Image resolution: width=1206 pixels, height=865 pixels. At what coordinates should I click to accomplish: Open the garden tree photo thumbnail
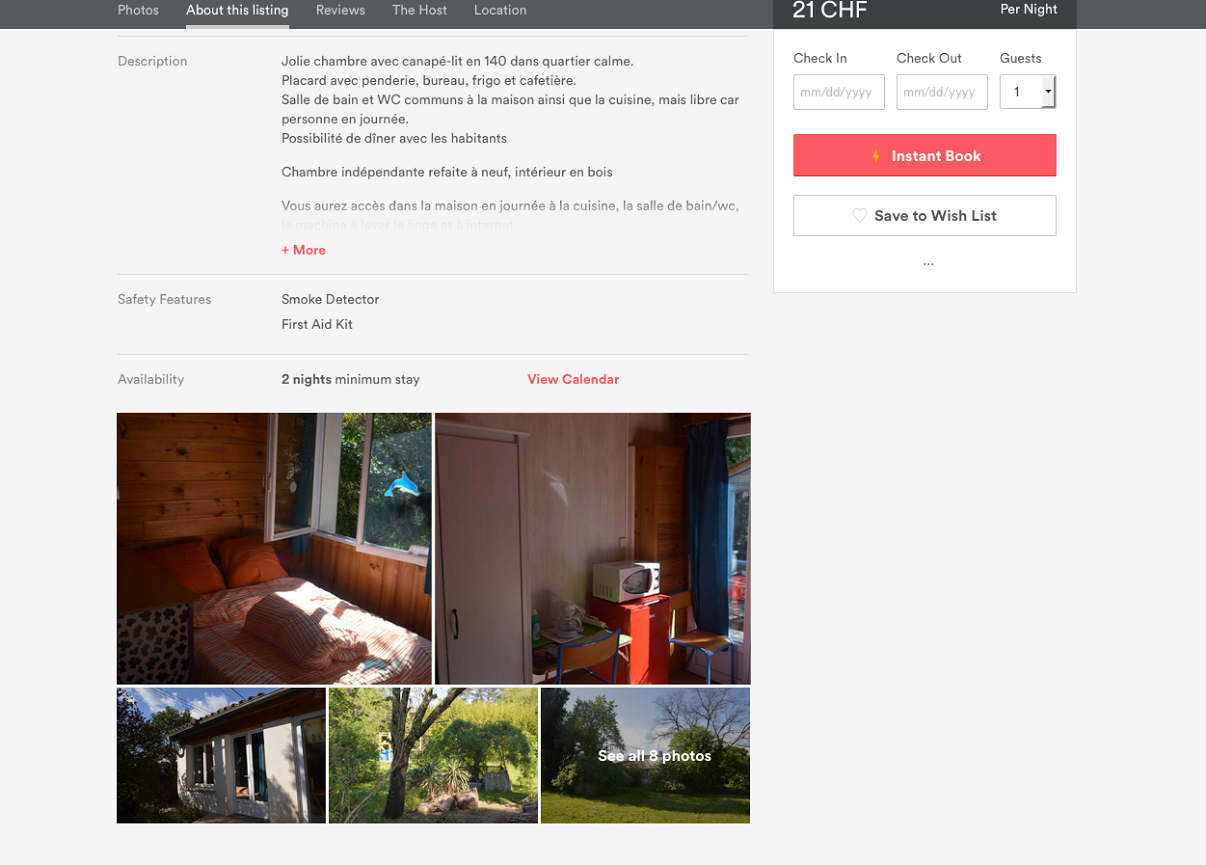click(433, 755)
